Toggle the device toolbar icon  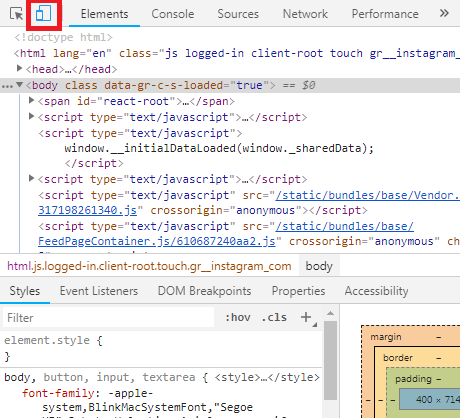(x=44, y=14)
